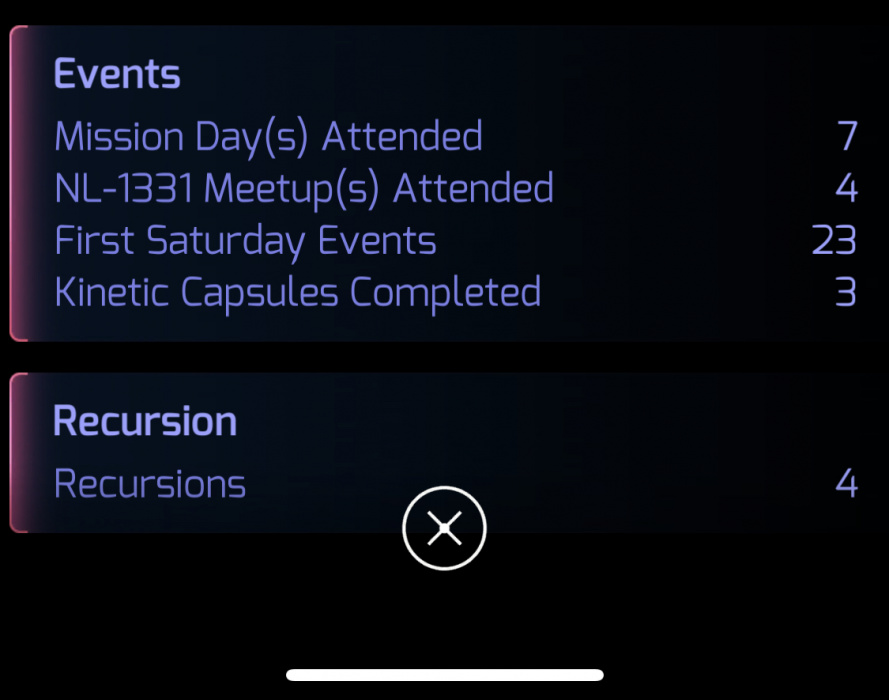Select the First Saturday Events label
This screenshot has height=700, width=889.
(245, 241)
